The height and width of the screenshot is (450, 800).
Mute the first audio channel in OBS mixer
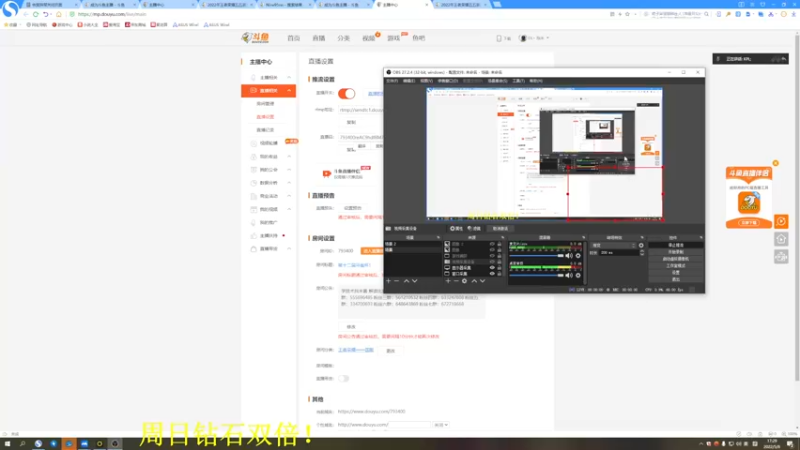[569, 256]
